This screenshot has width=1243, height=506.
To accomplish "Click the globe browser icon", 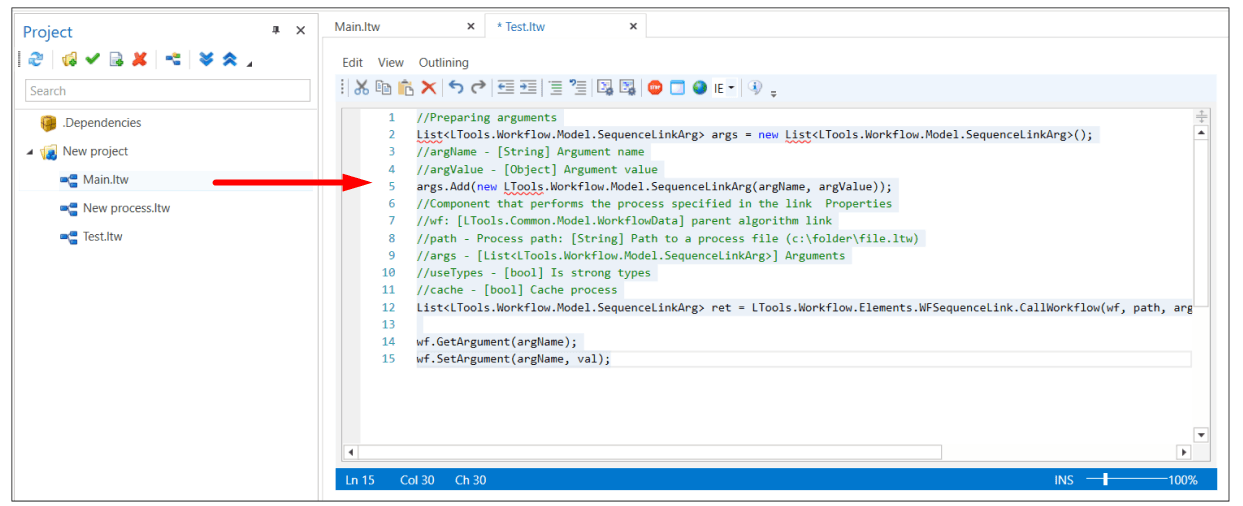I will pos(699,88).
